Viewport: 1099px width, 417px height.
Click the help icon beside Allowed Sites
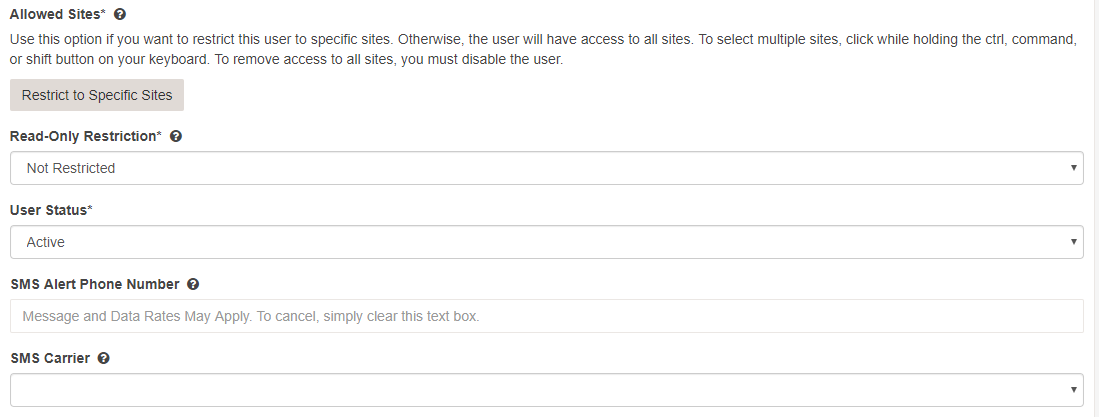pyautogui.click(x=120, y=14)
